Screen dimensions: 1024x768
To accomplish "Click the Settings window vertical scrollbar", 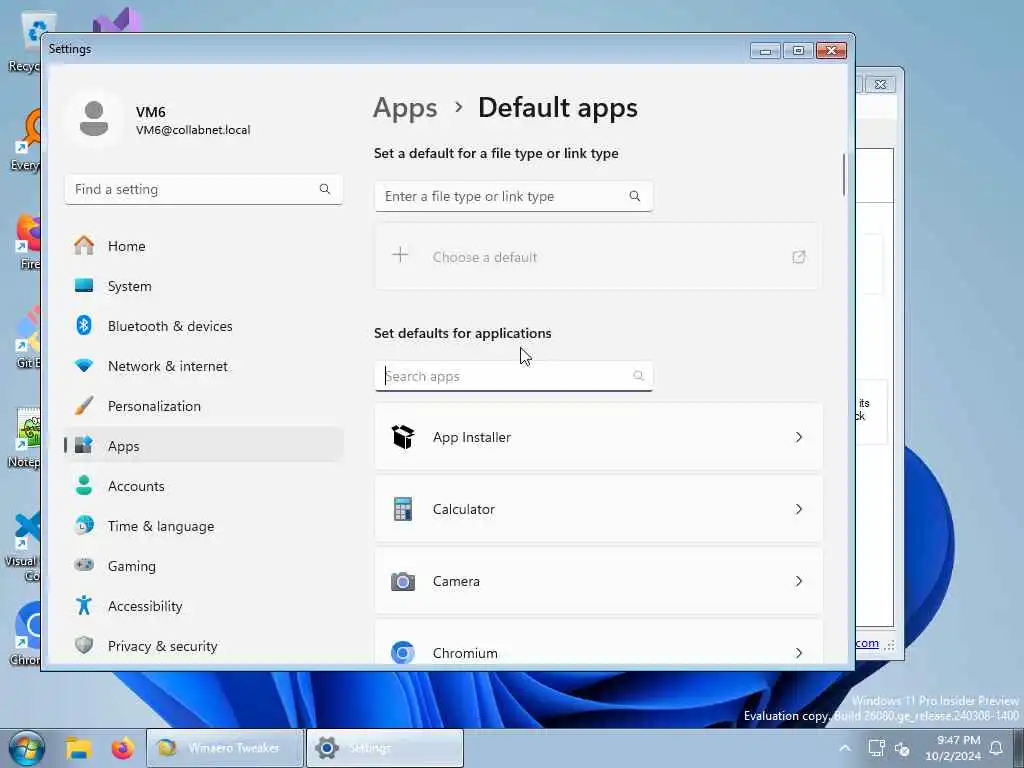I will pos(844,175).
